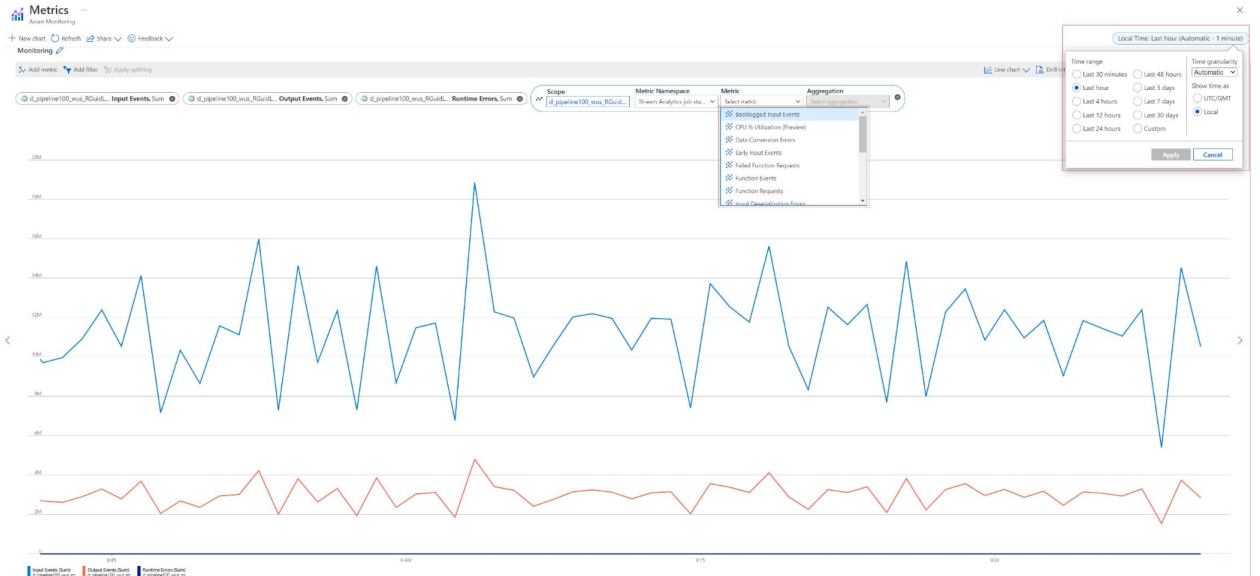Click the Add metric icon
This screenshot has height=576, width=1260.
point(22,70)
